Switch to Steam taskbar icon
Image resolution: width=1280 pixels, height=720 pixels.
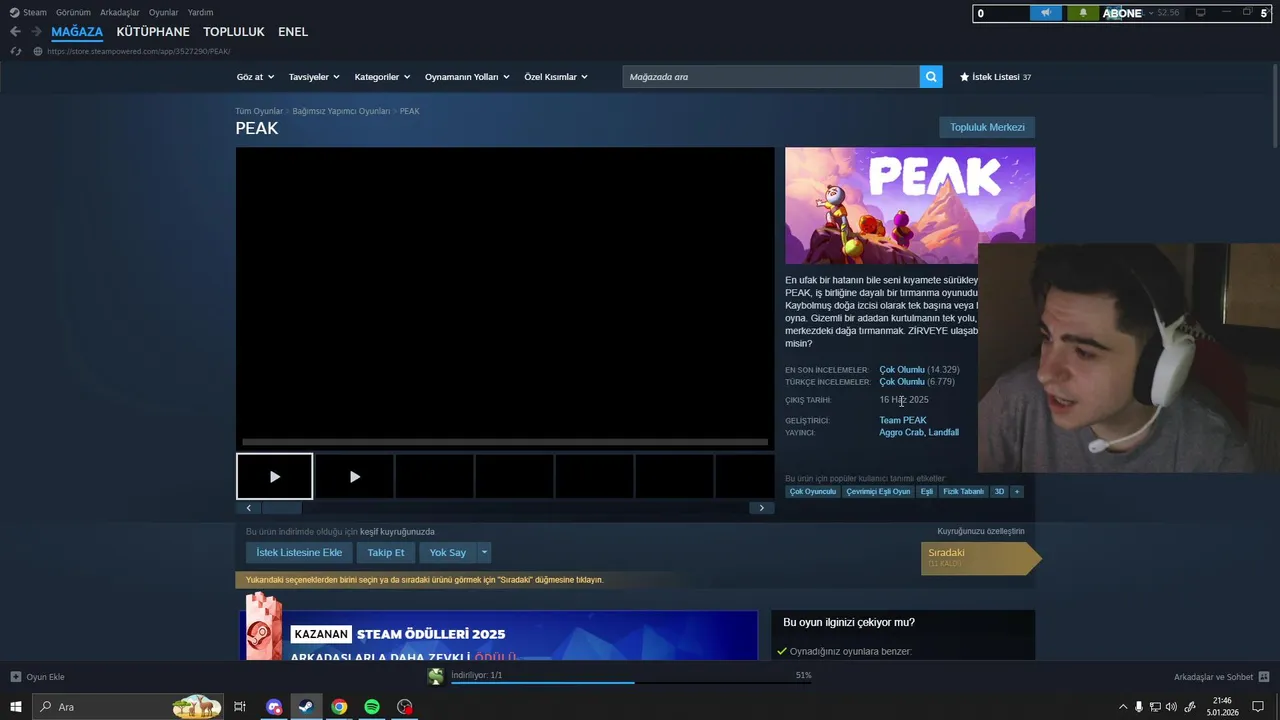point(306,707)
